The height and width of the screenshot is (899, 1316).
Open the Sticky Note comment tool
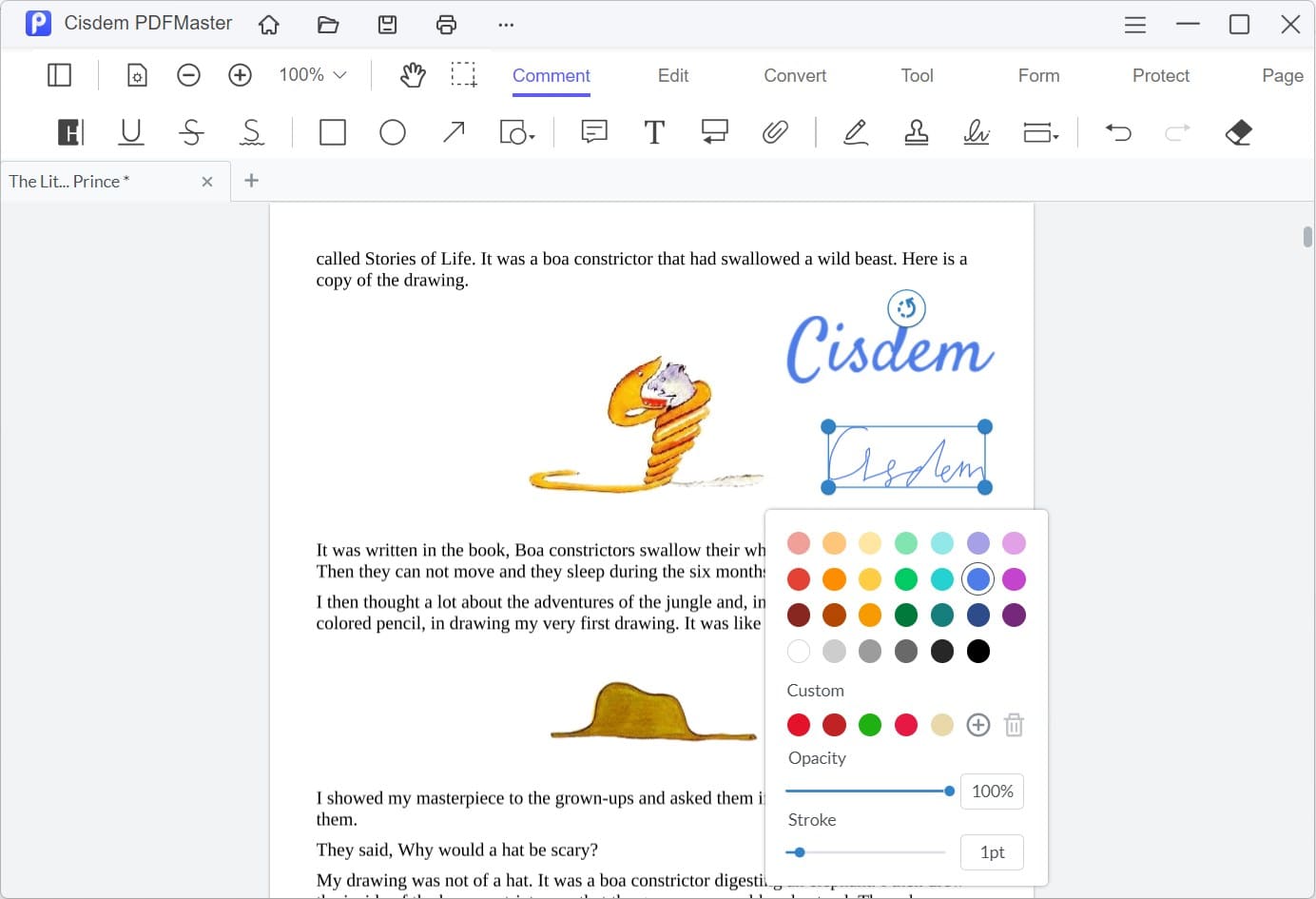(x=593, y=132)
